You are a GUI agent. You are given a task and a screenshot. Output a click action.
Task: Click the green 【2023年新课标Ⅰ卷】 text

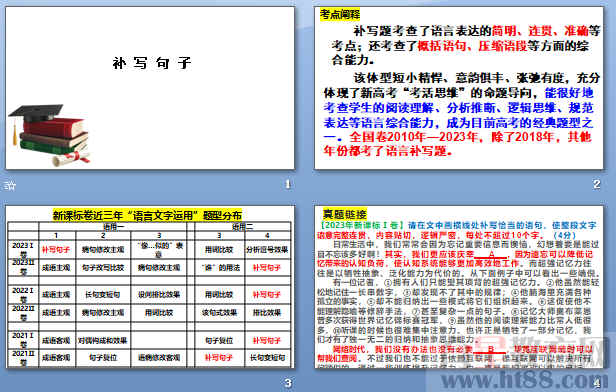361,225
